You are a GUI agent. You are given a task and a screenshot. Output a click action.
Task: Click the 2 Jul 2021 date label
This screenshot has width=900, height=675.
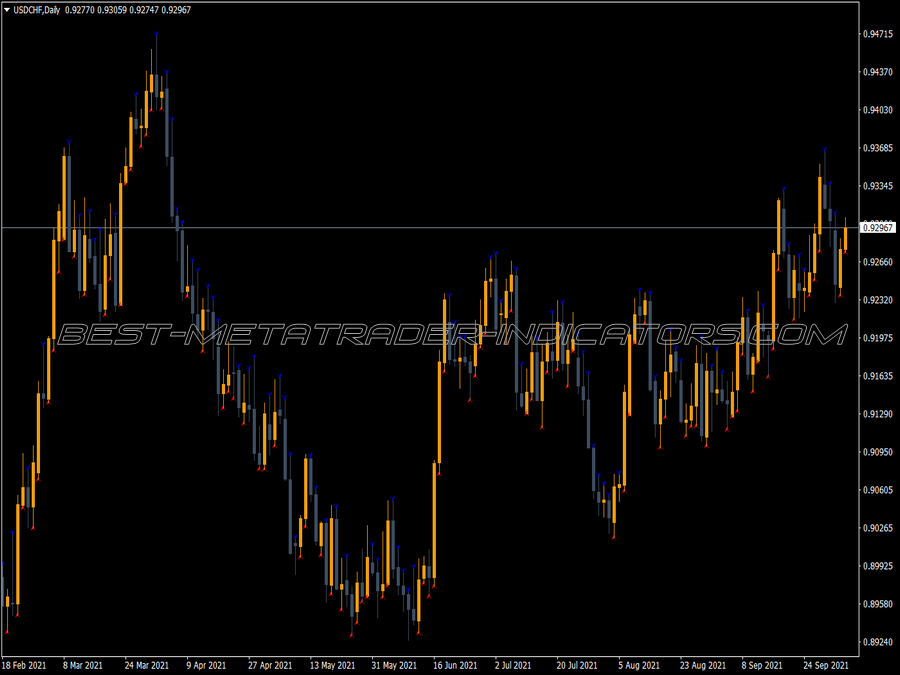click(513, 665)
